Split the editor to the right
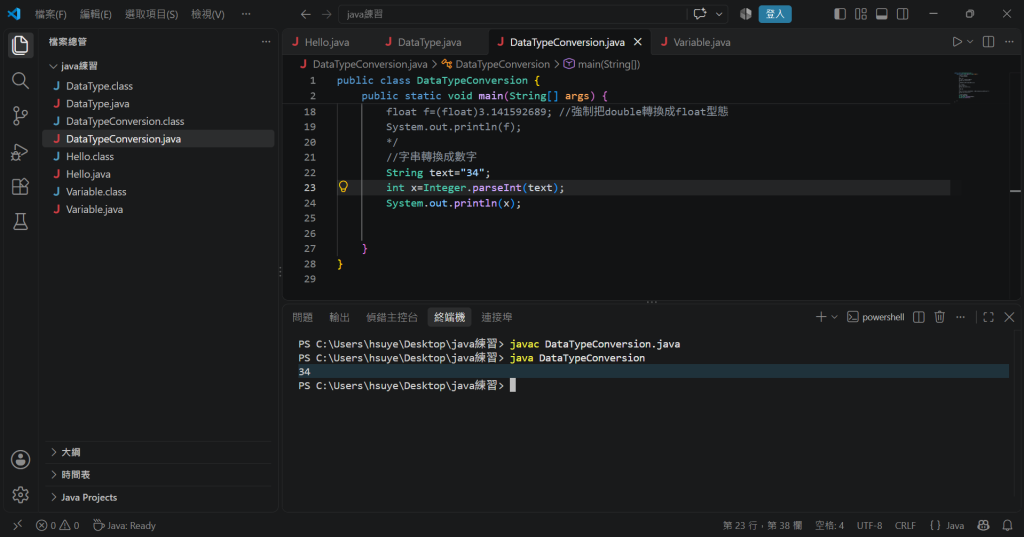1024x537 pixels. [988, 42]
